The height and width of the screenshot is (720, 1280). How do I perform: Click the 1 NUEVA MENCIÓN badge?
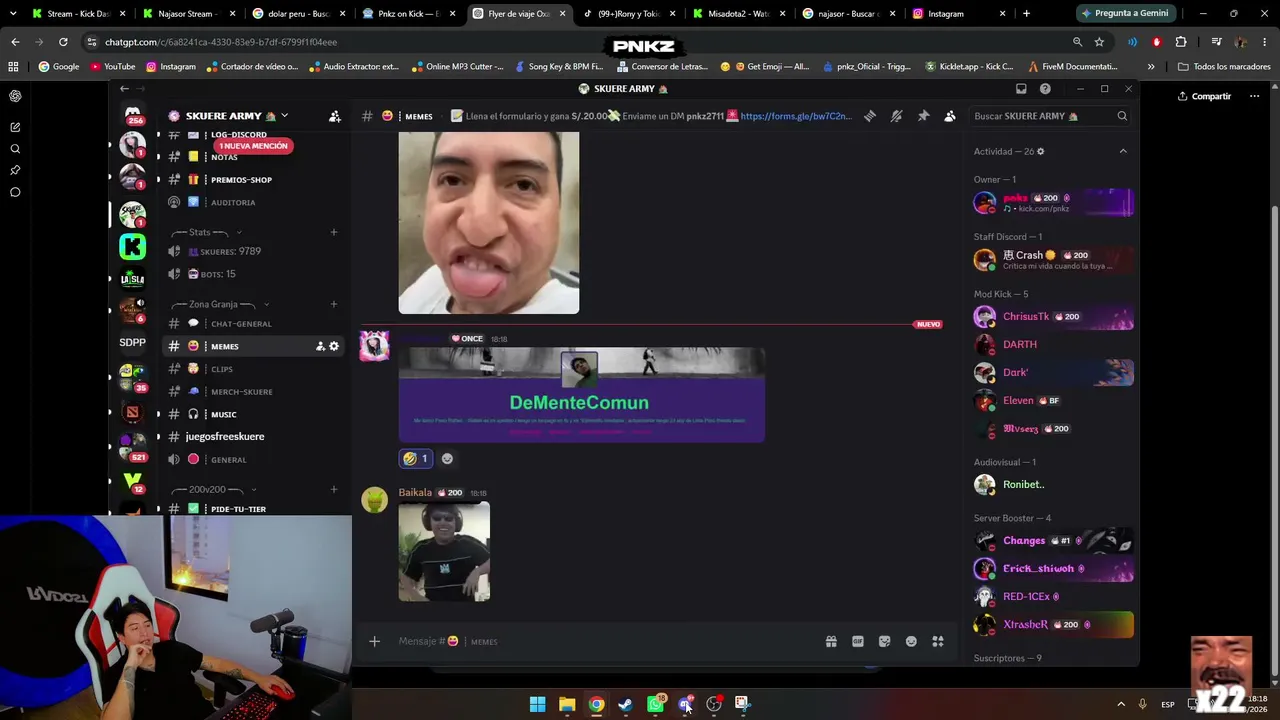(x=253, y=146)
